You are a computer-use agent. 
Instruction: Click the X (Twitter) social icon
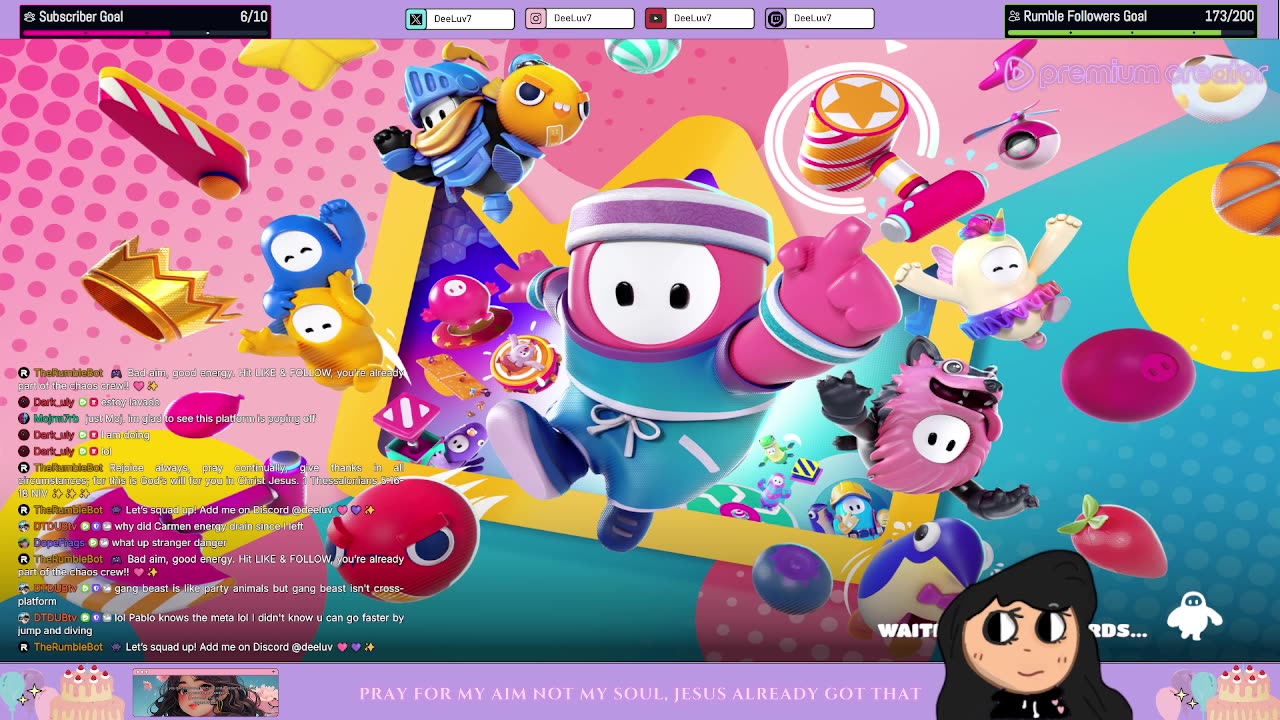[416, 18]
